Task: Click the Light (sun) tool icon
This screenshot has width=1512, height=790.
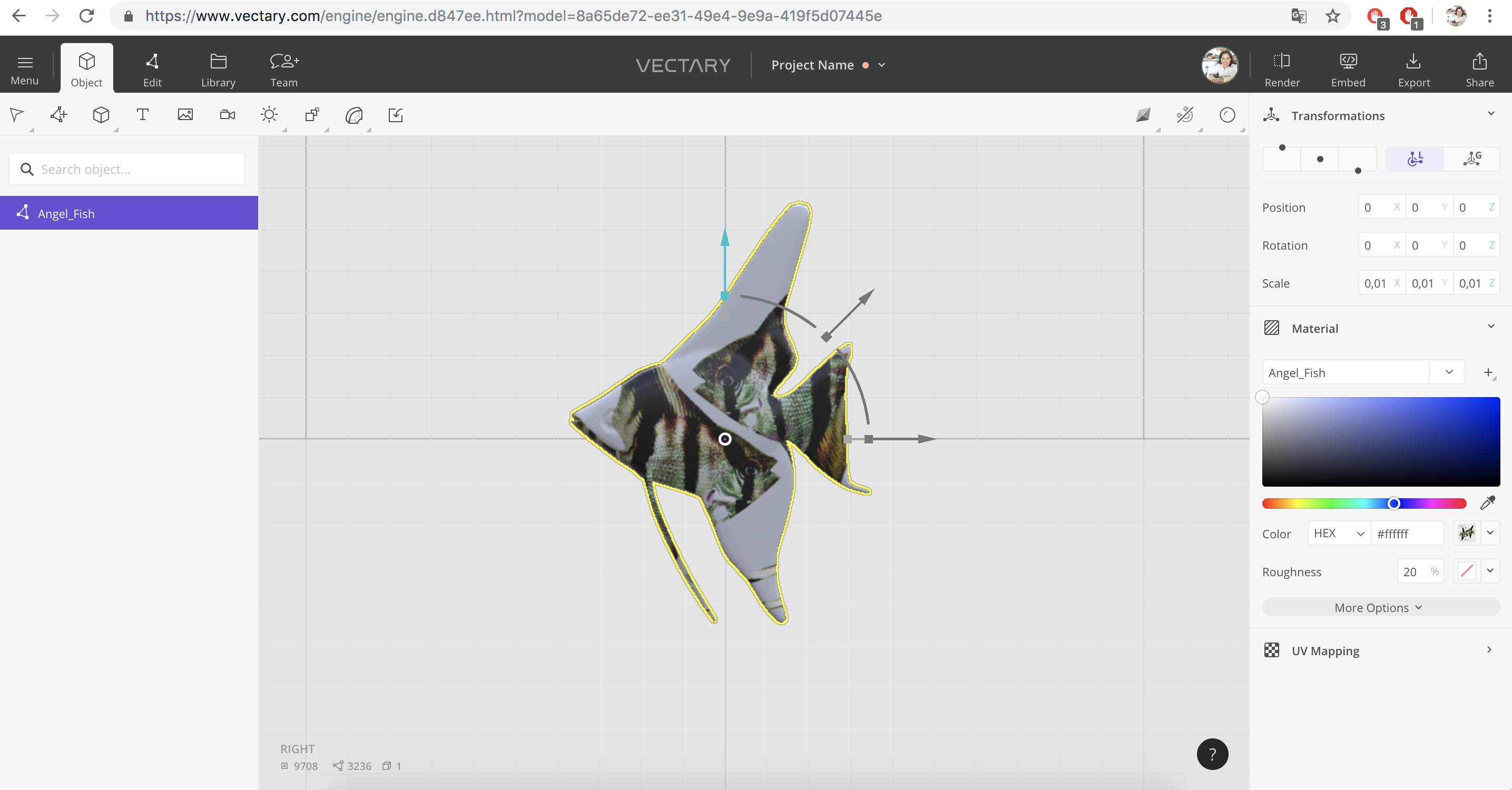Action: (269, 114)
